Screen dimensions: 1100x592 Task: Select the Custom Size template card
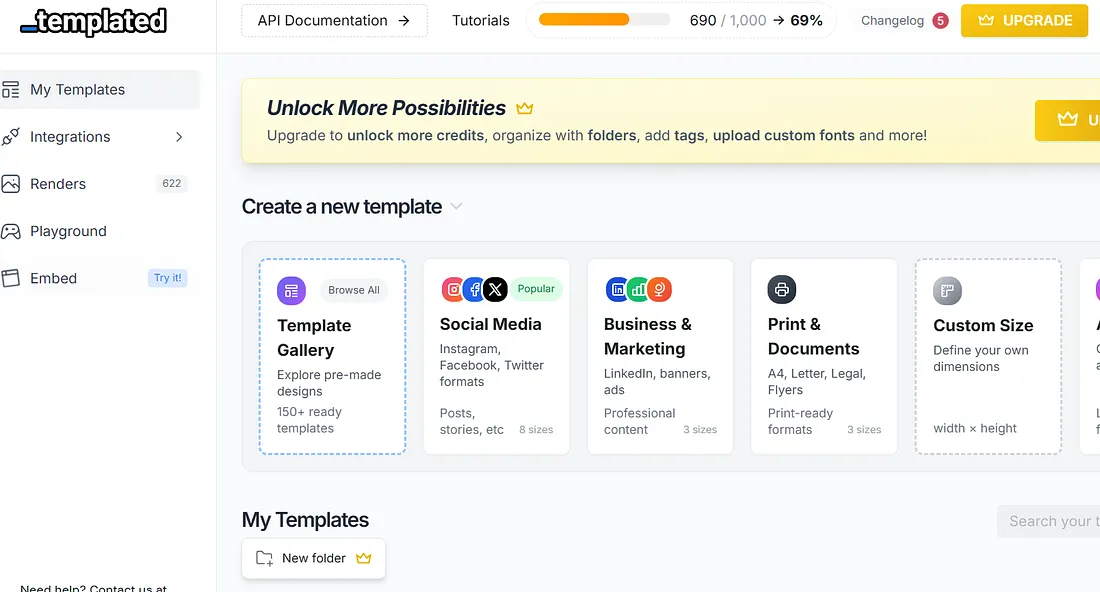pyautogui.click(x=988, y=356)
